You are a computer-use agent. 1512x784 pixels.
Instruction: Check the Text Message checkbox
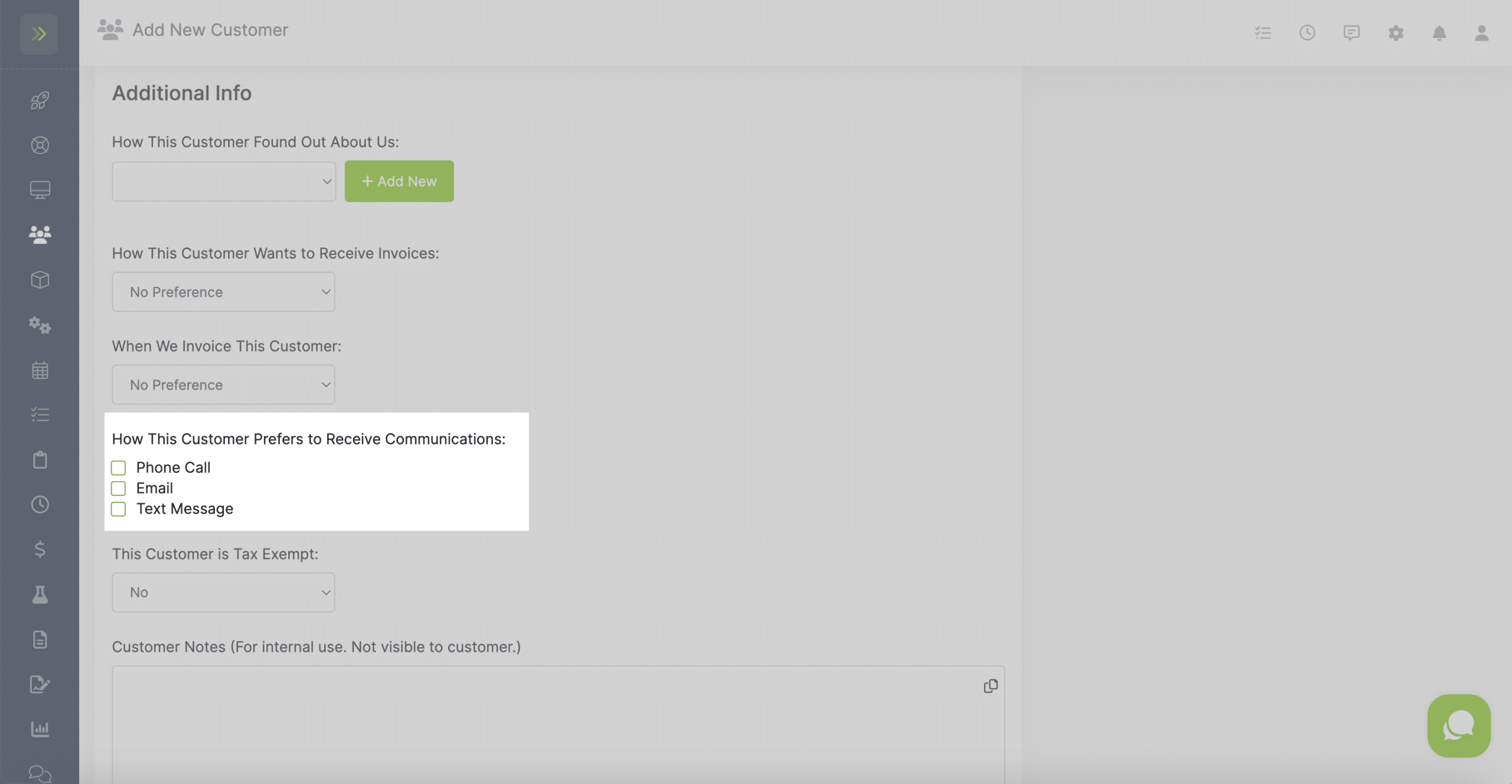tap(118, 509)
